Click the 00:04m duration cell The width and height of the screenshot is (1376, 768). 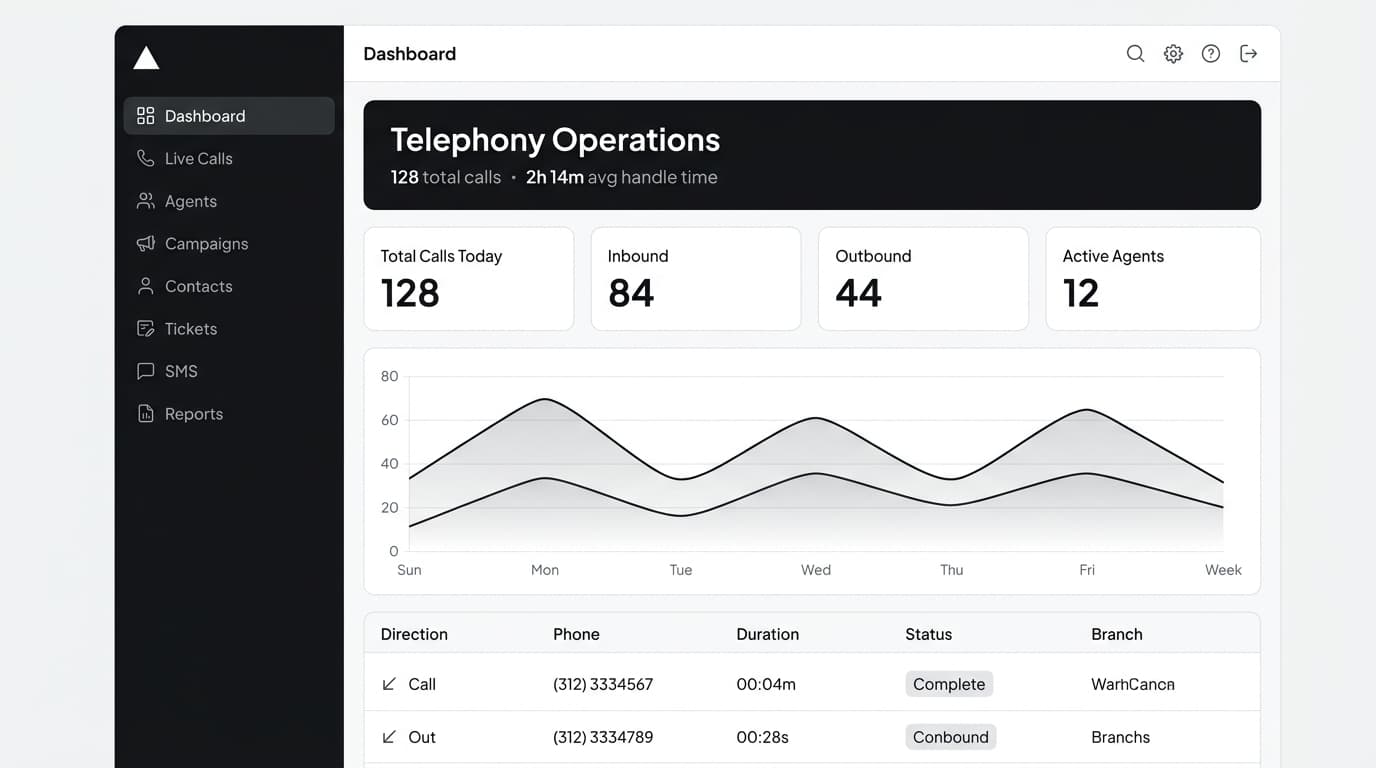click(766, 684)
